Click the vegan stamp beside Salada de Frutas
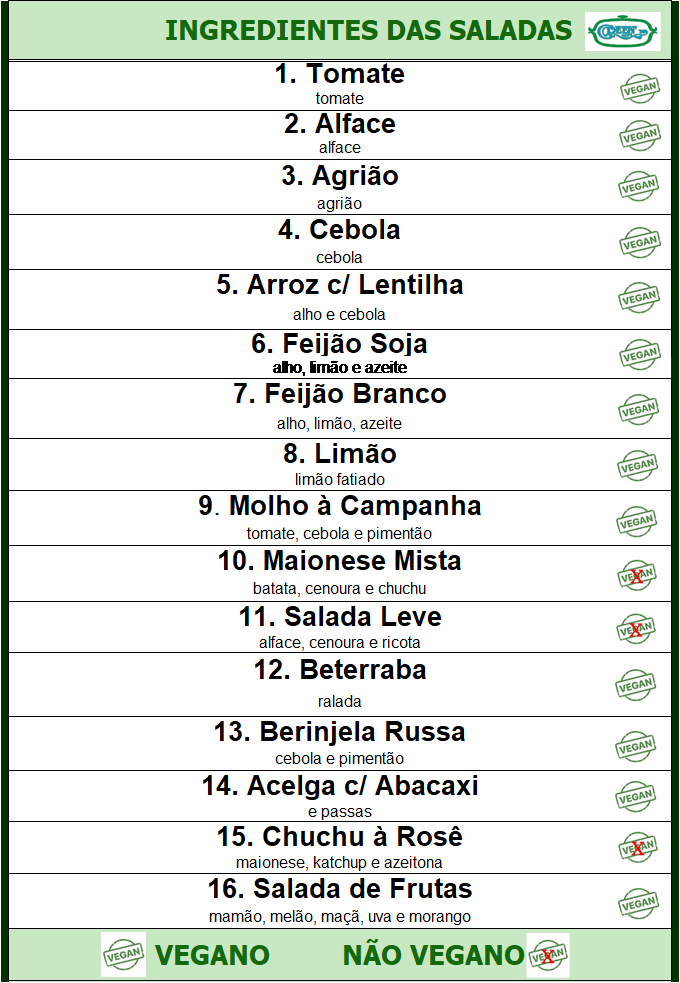Screen dimensions: 680x983 click(x=639, y=903)
